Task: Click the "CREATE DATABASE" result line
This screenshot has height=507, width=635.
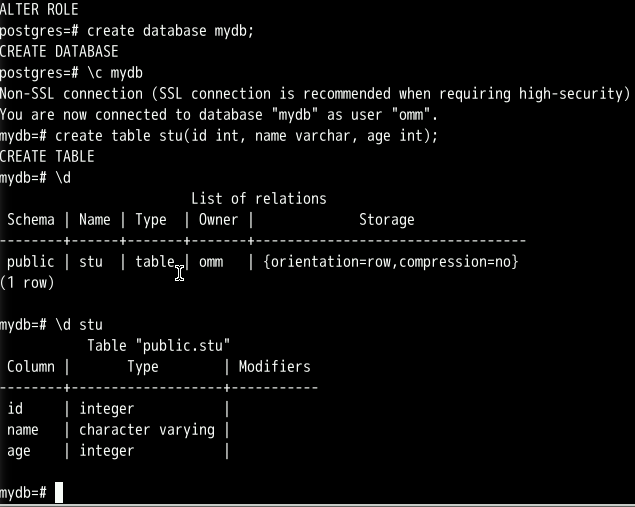Action: click(59, 51)
